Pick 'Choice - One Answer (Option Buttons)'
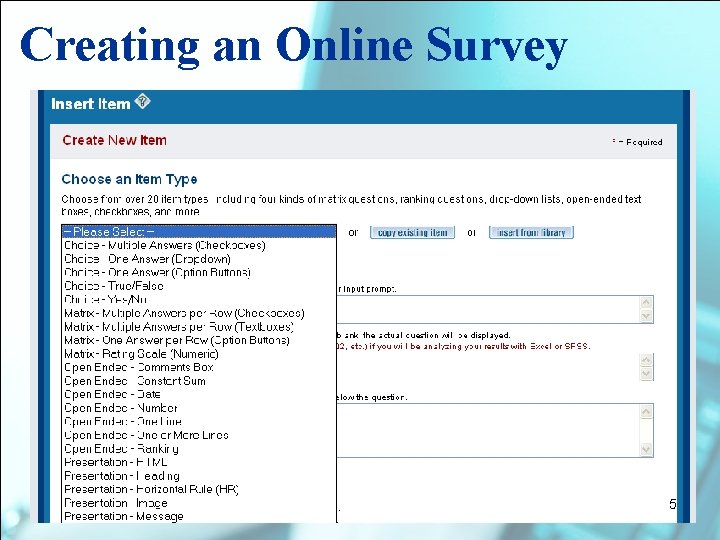Screen dimensions: 720x540 (199, 272)
